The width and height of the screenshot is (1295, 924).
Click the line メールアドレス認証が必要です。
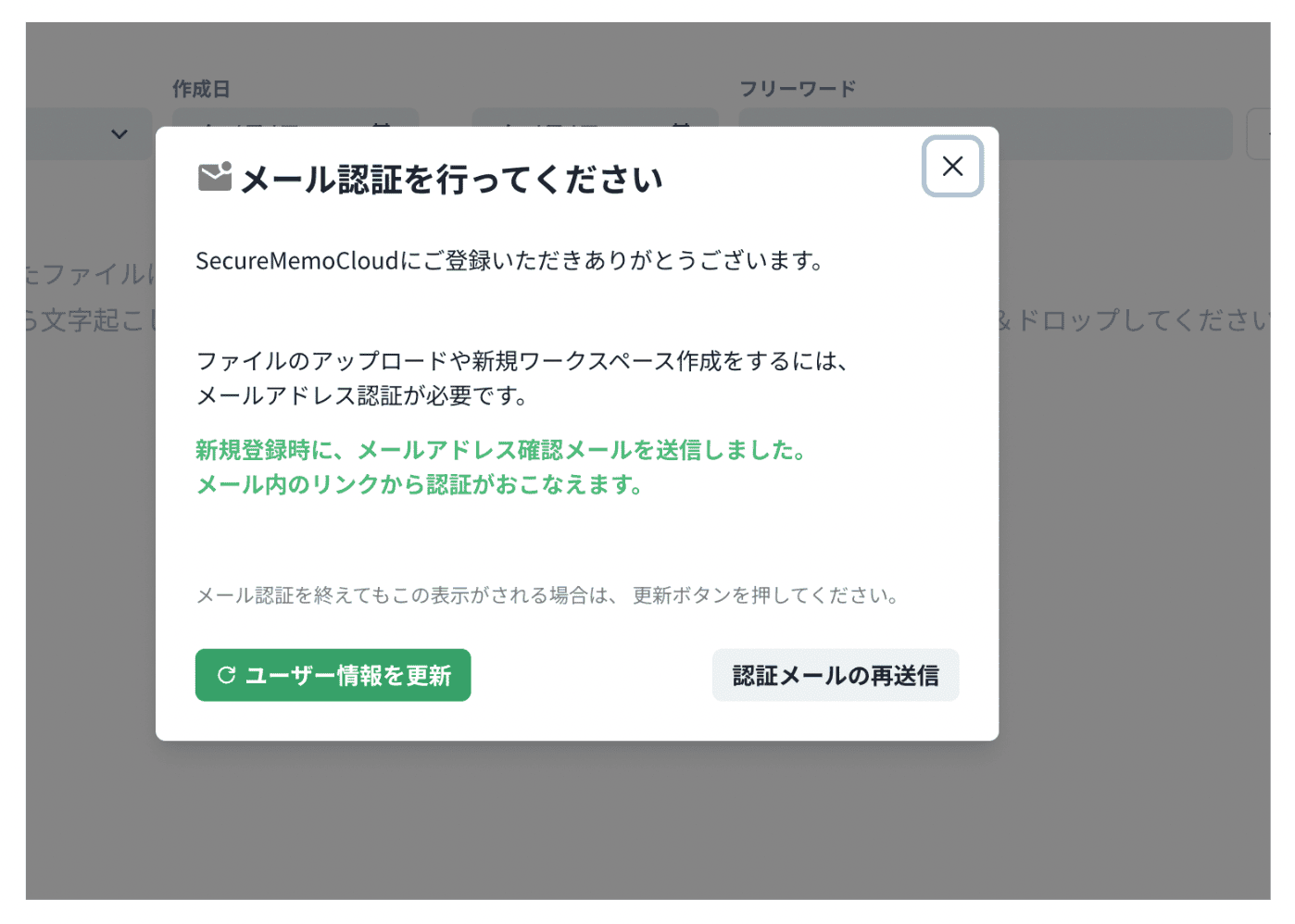[362, 396]
